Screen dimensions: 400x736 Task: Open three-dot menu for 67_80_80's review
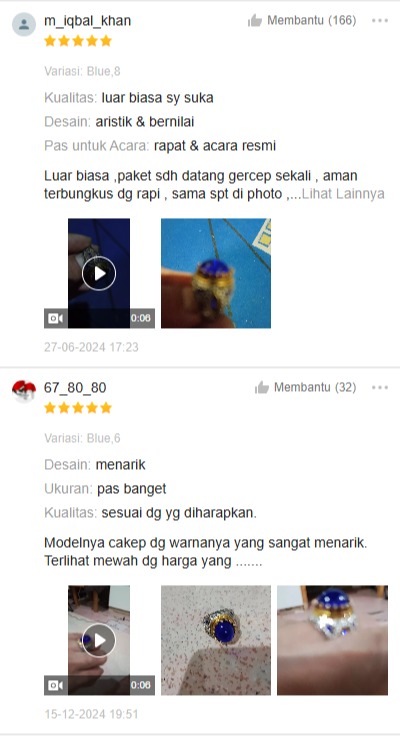[380, 388]
